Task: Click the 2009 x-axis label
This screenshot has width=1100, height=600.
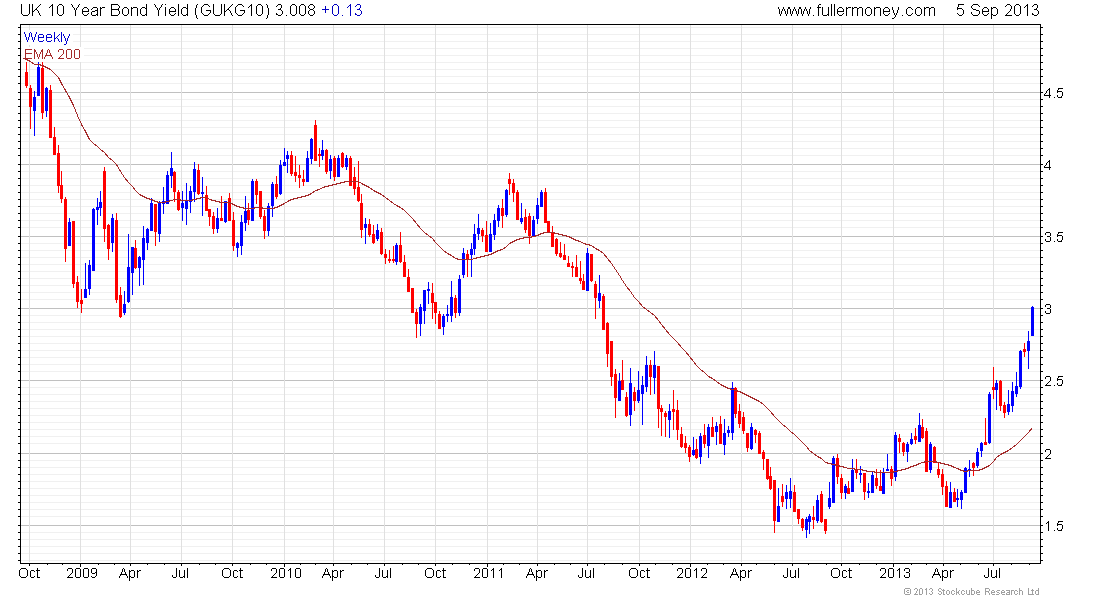Action: pos(81,573)
